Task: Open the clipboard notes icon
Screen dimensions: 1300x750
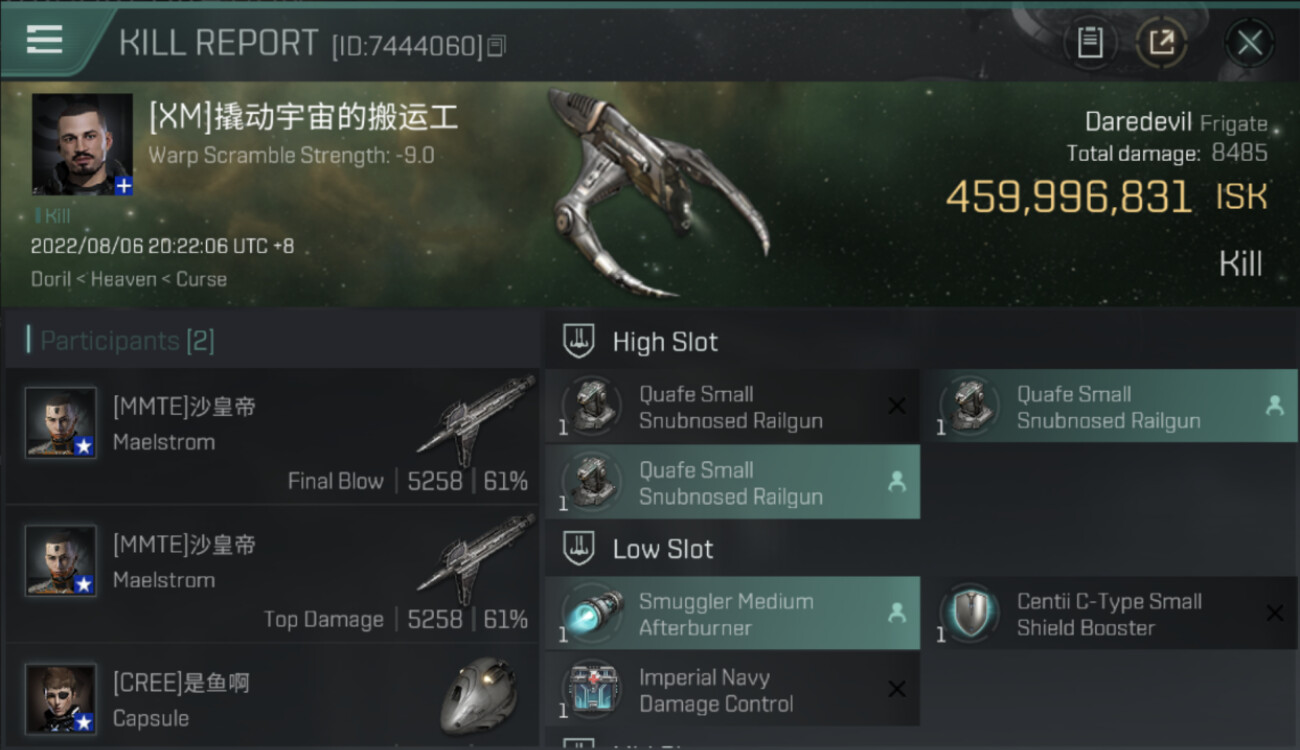Action: 1090,43
